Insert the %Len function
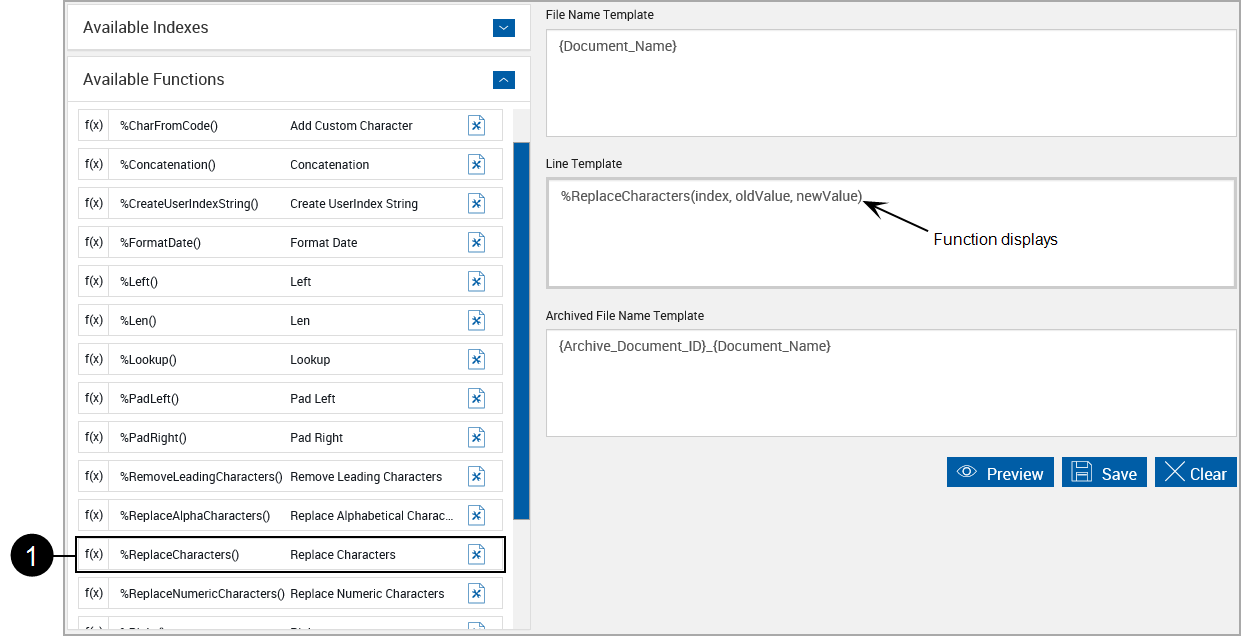Screen dimensions: 1241x636 pyautogui.click(x=477, y=320)
